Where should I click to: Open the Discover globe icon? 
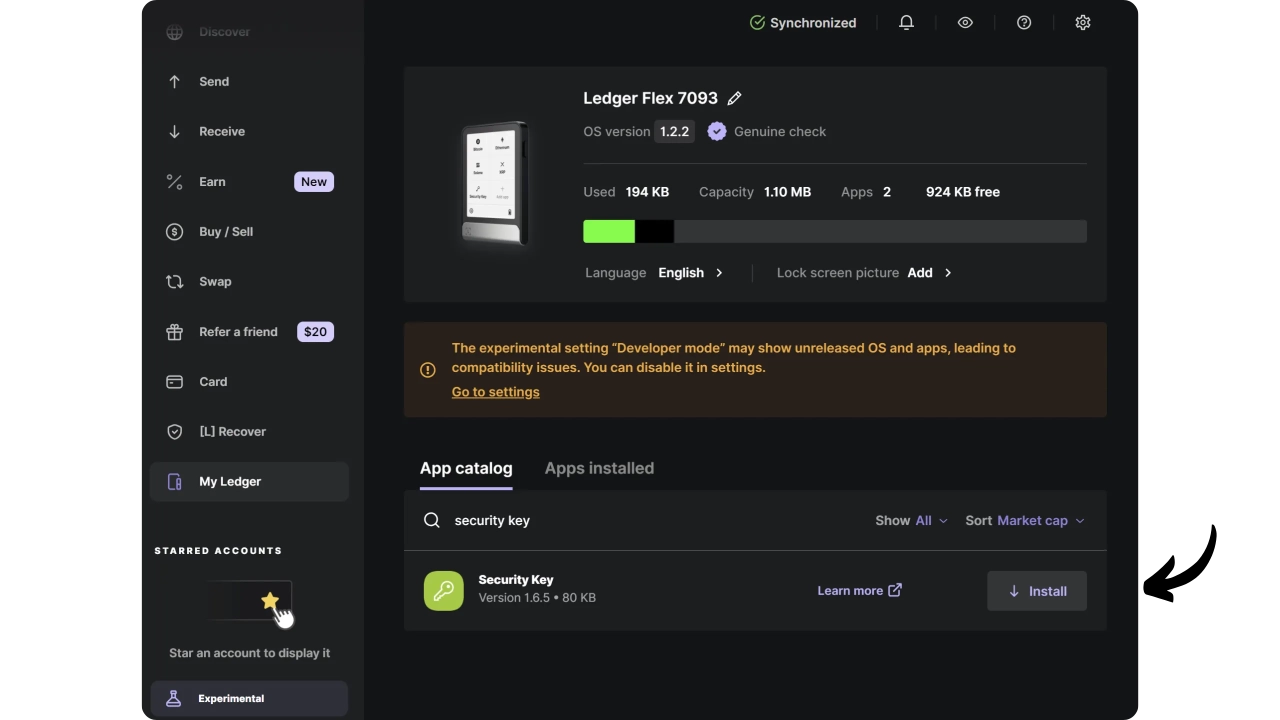[174, 32]
